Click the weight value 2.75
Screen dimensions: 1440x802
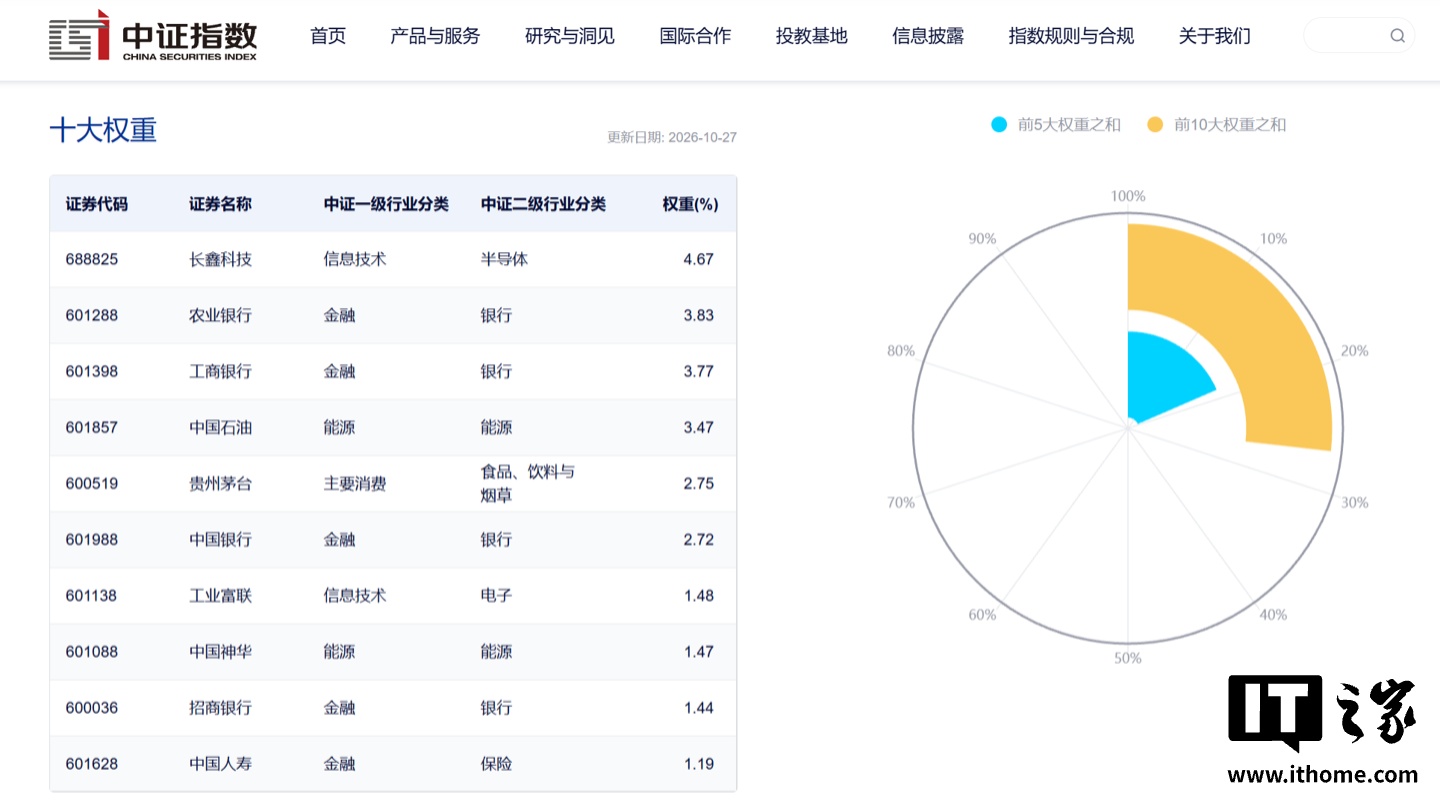tap(699, 483)
